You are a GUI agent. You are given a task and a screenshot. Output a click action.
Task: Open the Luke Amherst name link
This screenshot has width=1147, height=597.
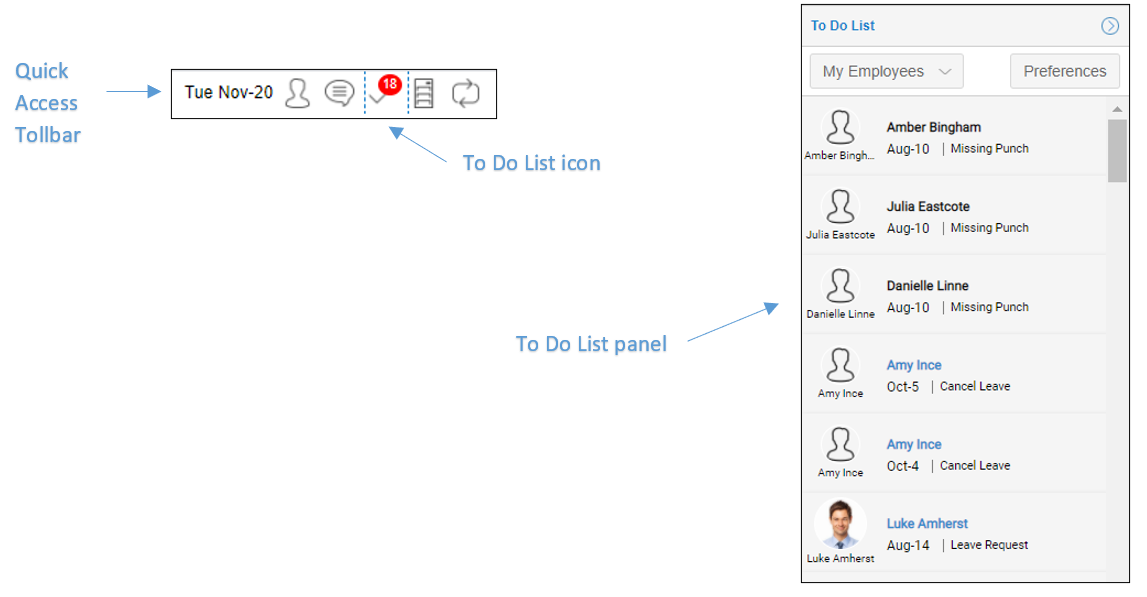point(927,523)
